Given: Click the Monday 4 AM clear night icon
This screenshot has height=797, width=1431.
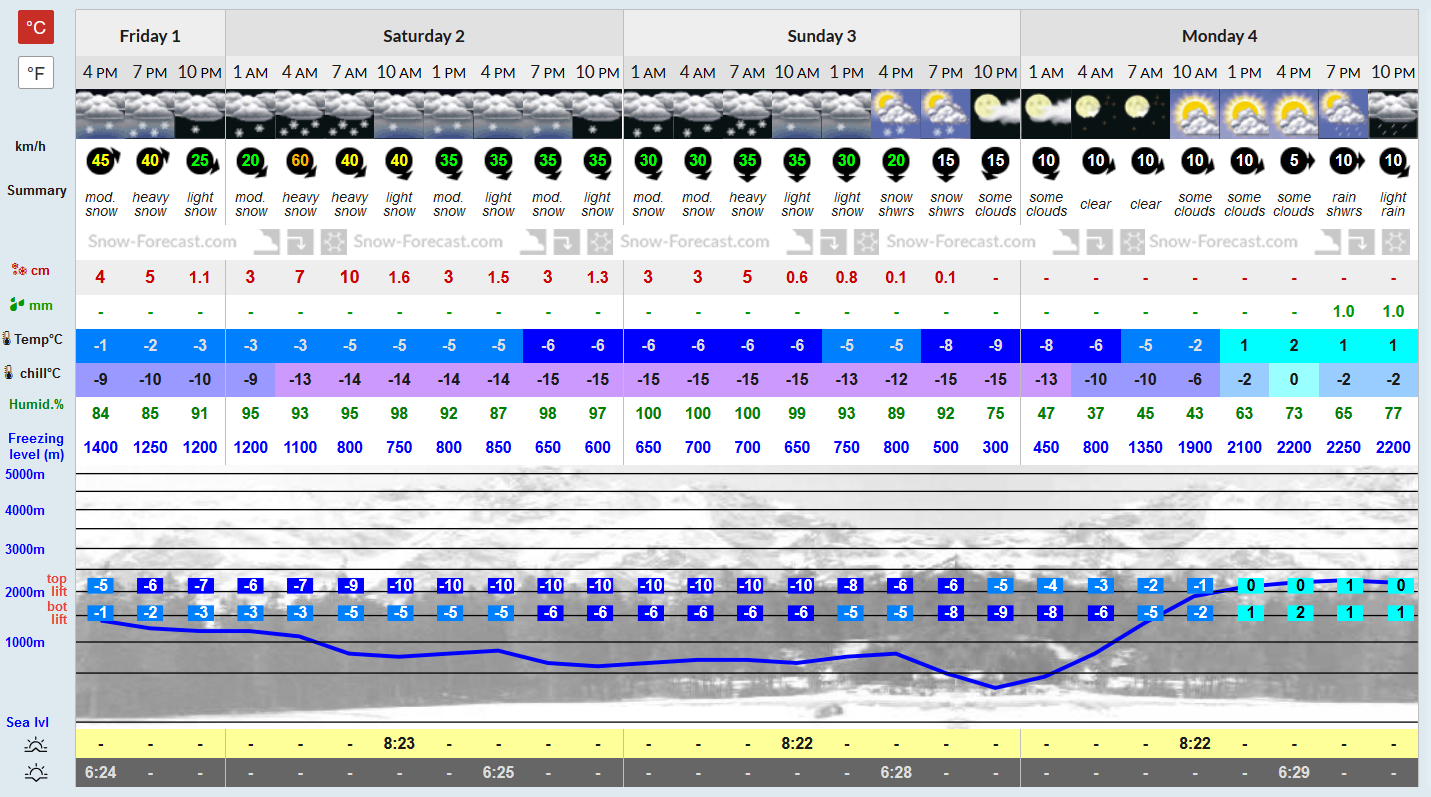Looking at the screenshot, I should [x=1095, y=114].
